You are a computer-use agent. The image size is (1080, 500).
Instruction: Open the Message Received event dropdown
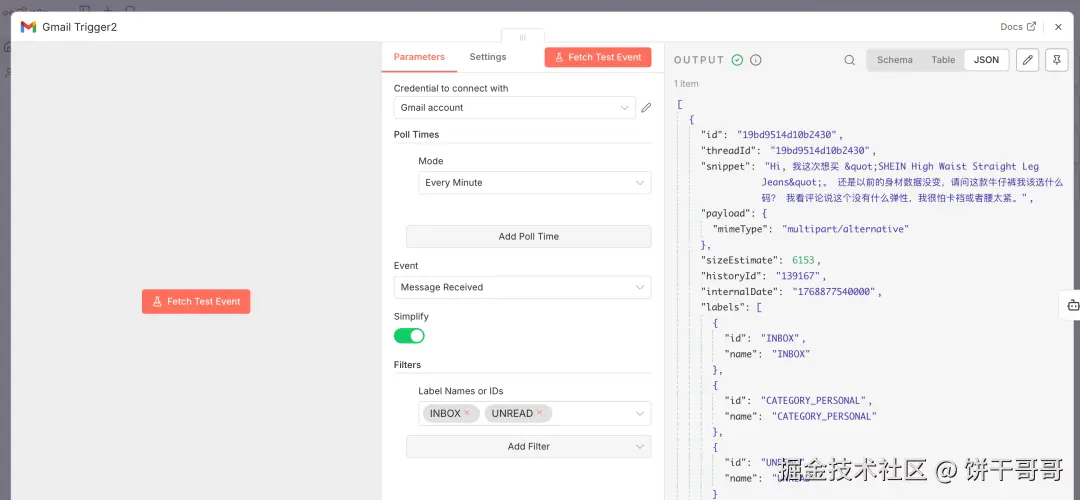coord(522,287)
